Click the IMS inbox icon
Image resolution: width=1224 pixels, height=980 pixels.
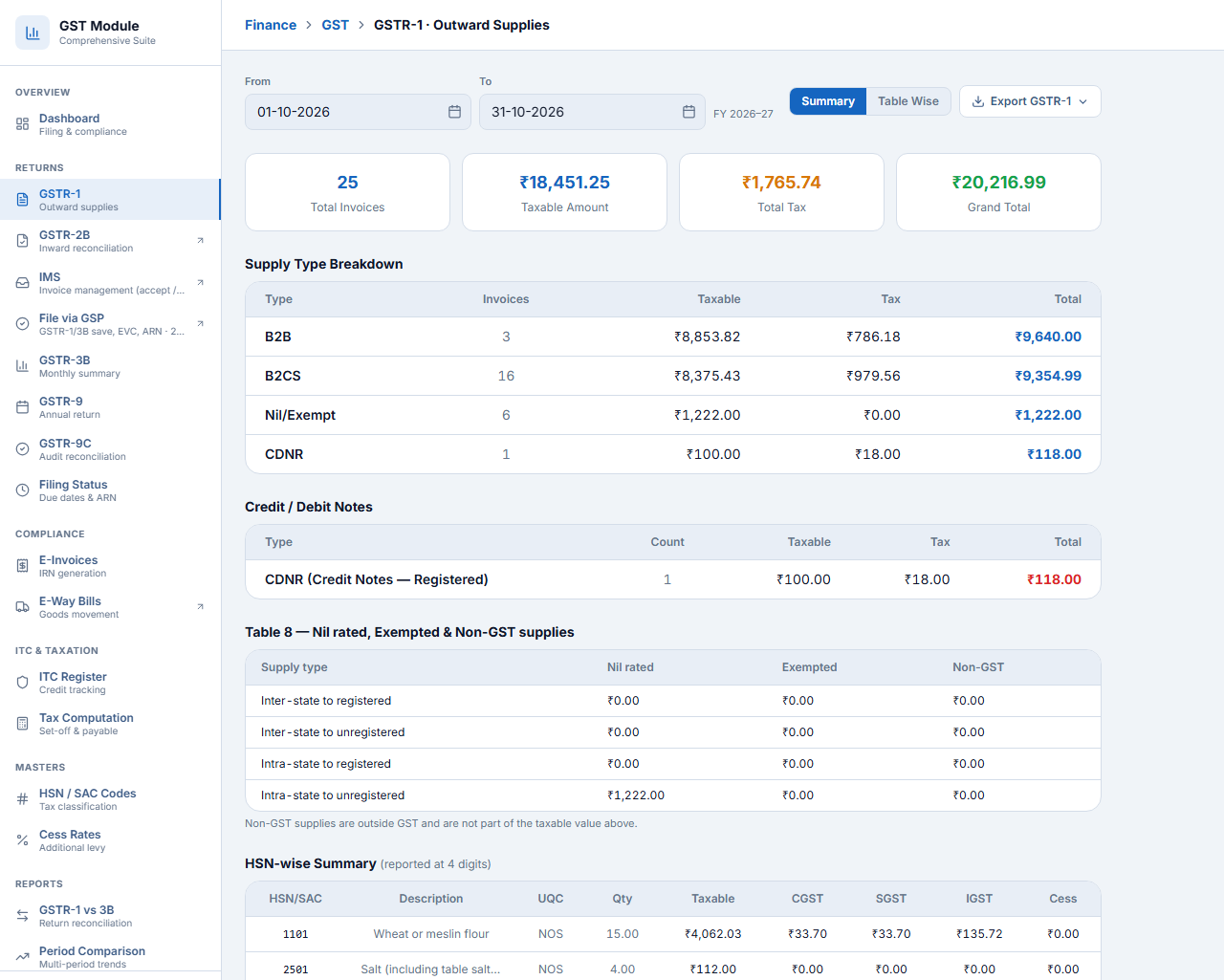coord(22,283)
